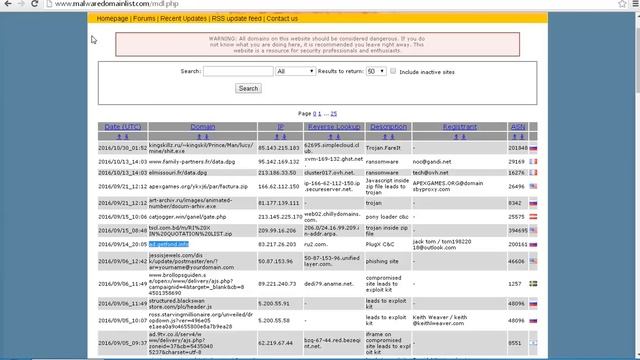
Task: Reload the page with the refresh icon
Action: (x=35, y=4)
